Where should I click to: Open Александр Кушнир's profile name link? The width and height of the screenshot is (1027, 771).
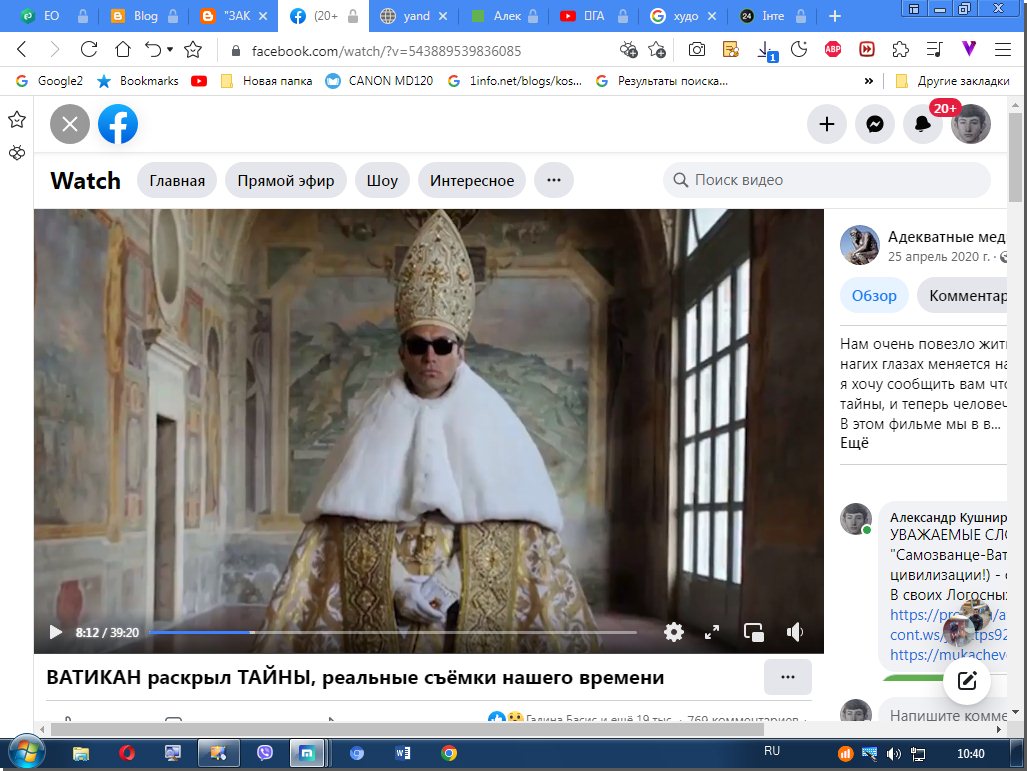pos(948,517)
